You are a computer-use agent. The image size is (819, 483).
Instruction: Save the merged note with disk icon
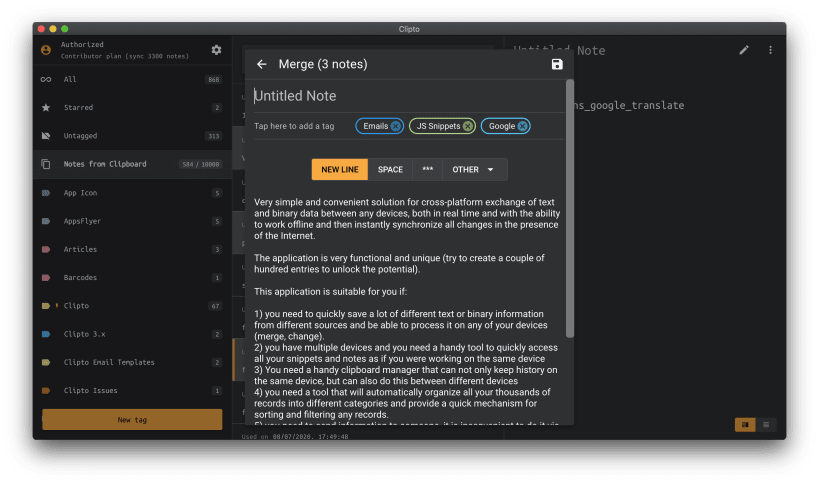click(x=557, y=64)
